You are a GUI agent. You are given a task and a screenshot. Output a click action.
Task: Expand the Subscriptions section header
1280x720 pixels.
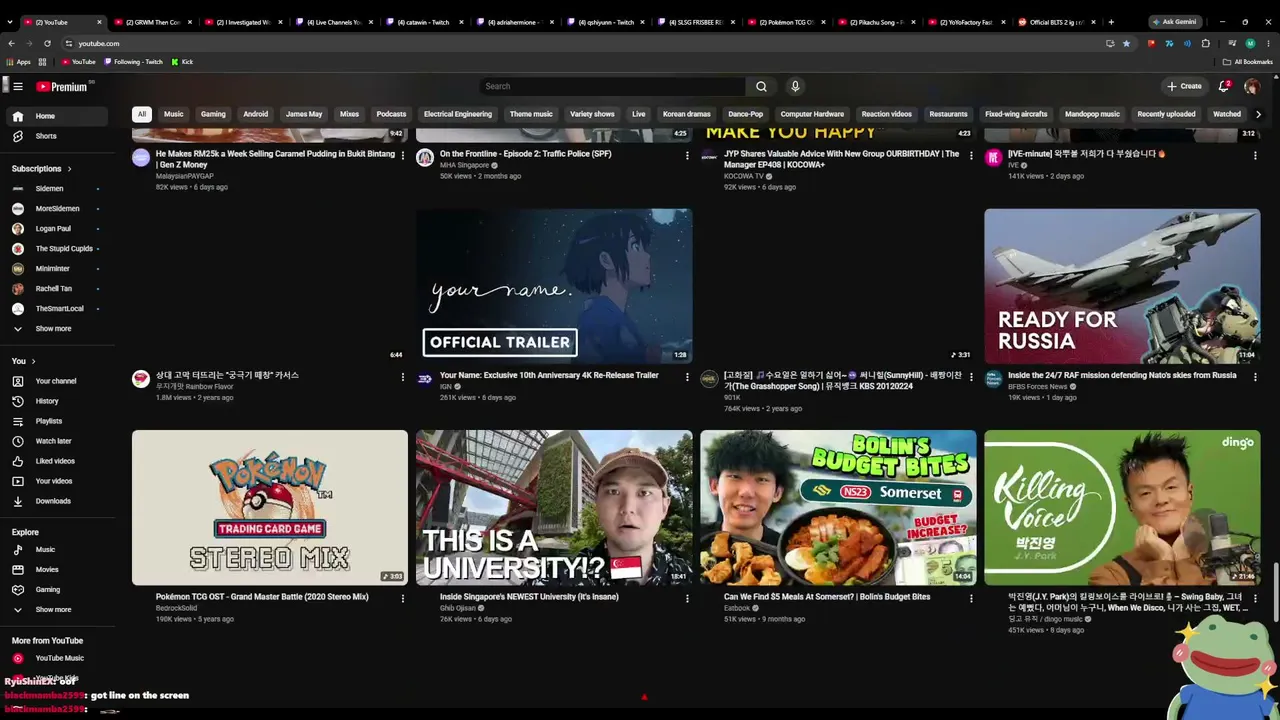tap(41, 168)
